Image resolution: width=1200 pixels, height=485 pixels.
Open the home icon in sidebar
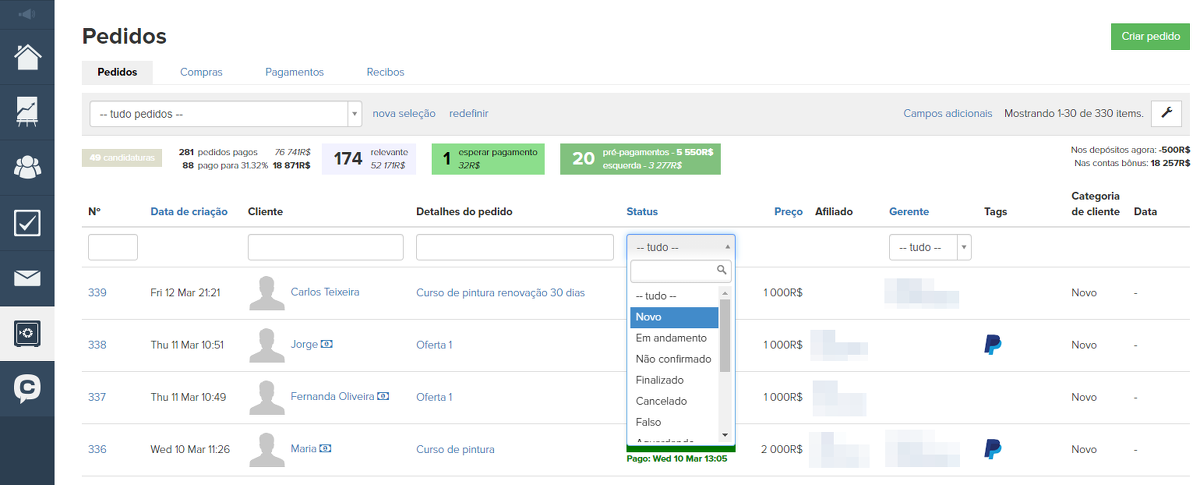tap(27, 57)
